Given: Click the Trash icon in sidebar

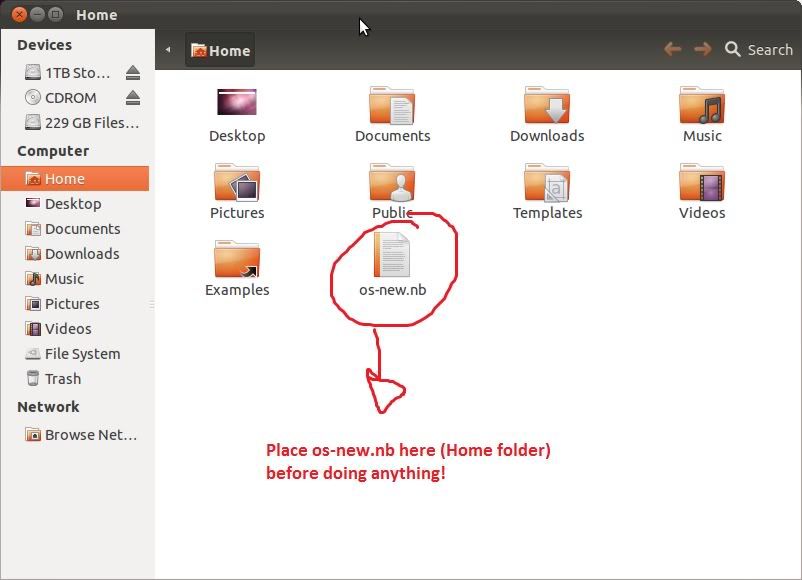Looking at the screenshot, I should pos(33,378).
